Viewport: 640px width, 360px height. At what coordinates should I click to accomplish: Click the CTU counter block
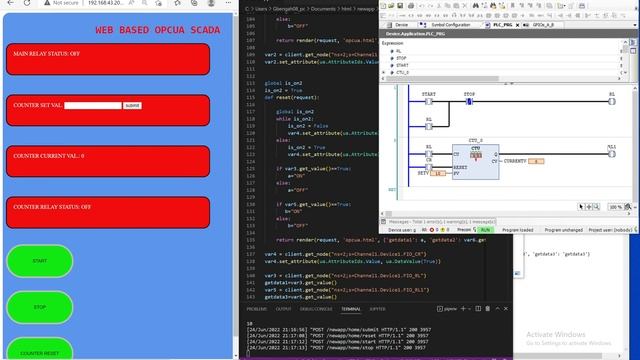click(x=476, y=162)
